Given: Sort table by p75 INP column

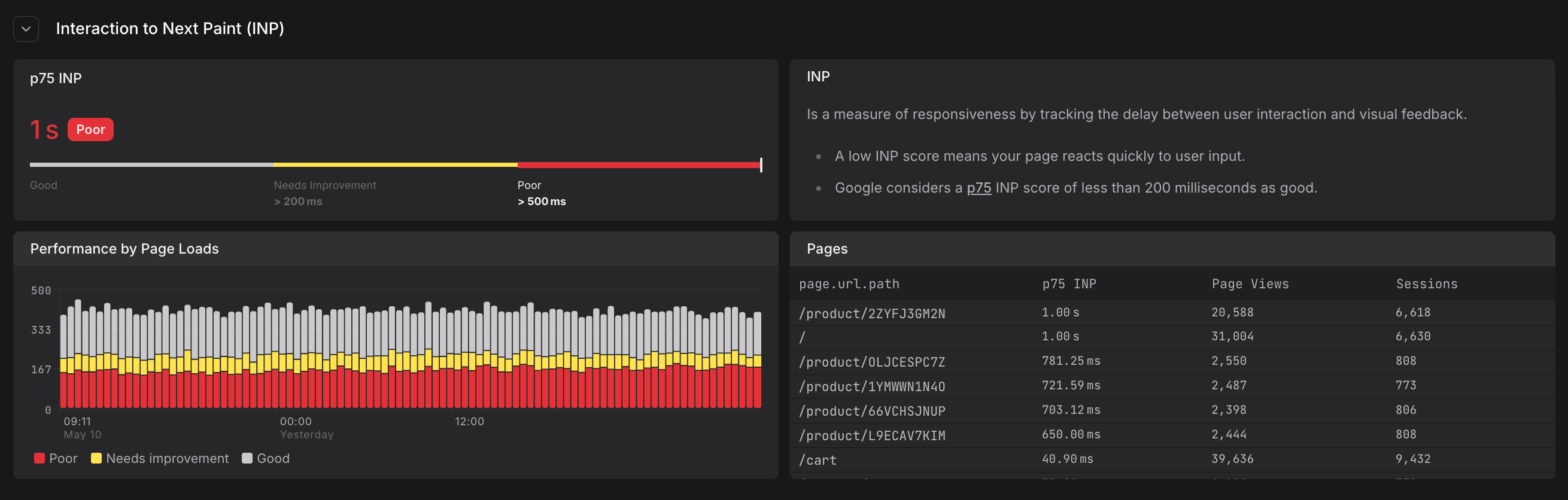Looking at the screenshot, I should click(x=1069, y=284).
